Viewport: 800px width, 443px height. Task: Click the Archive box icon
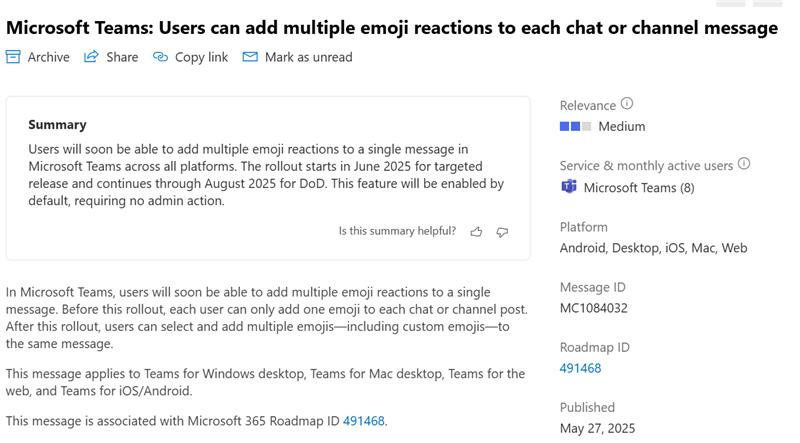click(13, 57)
